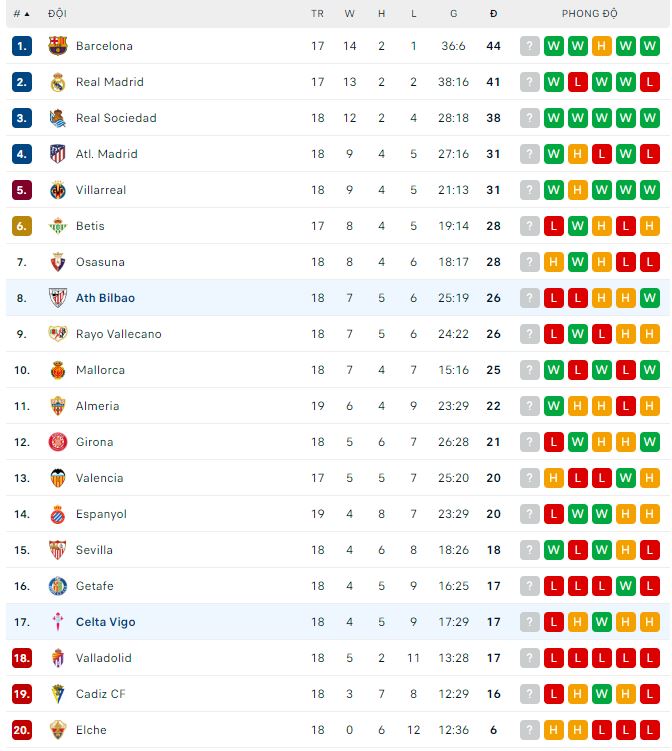Click the Barcelona club crest icon

tap(58, 46)
